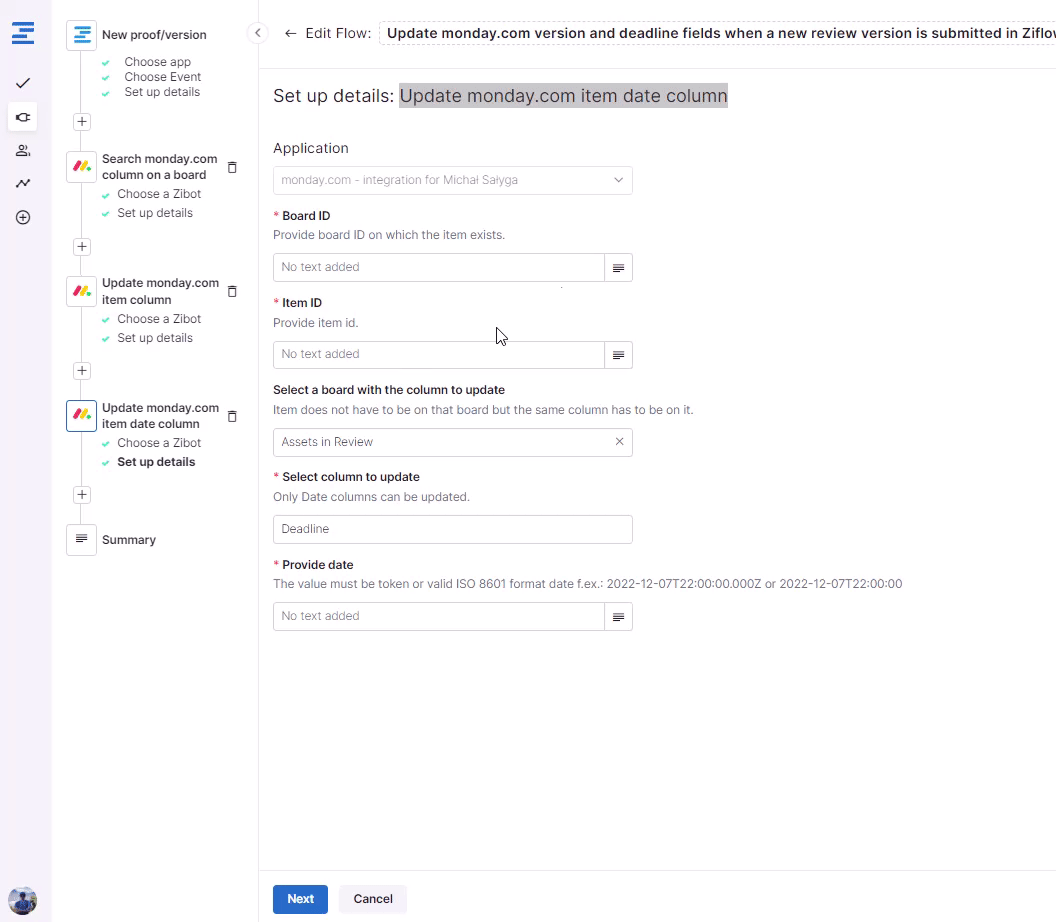Add a step after New proof/version
Image resolution: width=1056 pixels, height=922 pixels.
(81, 122)
